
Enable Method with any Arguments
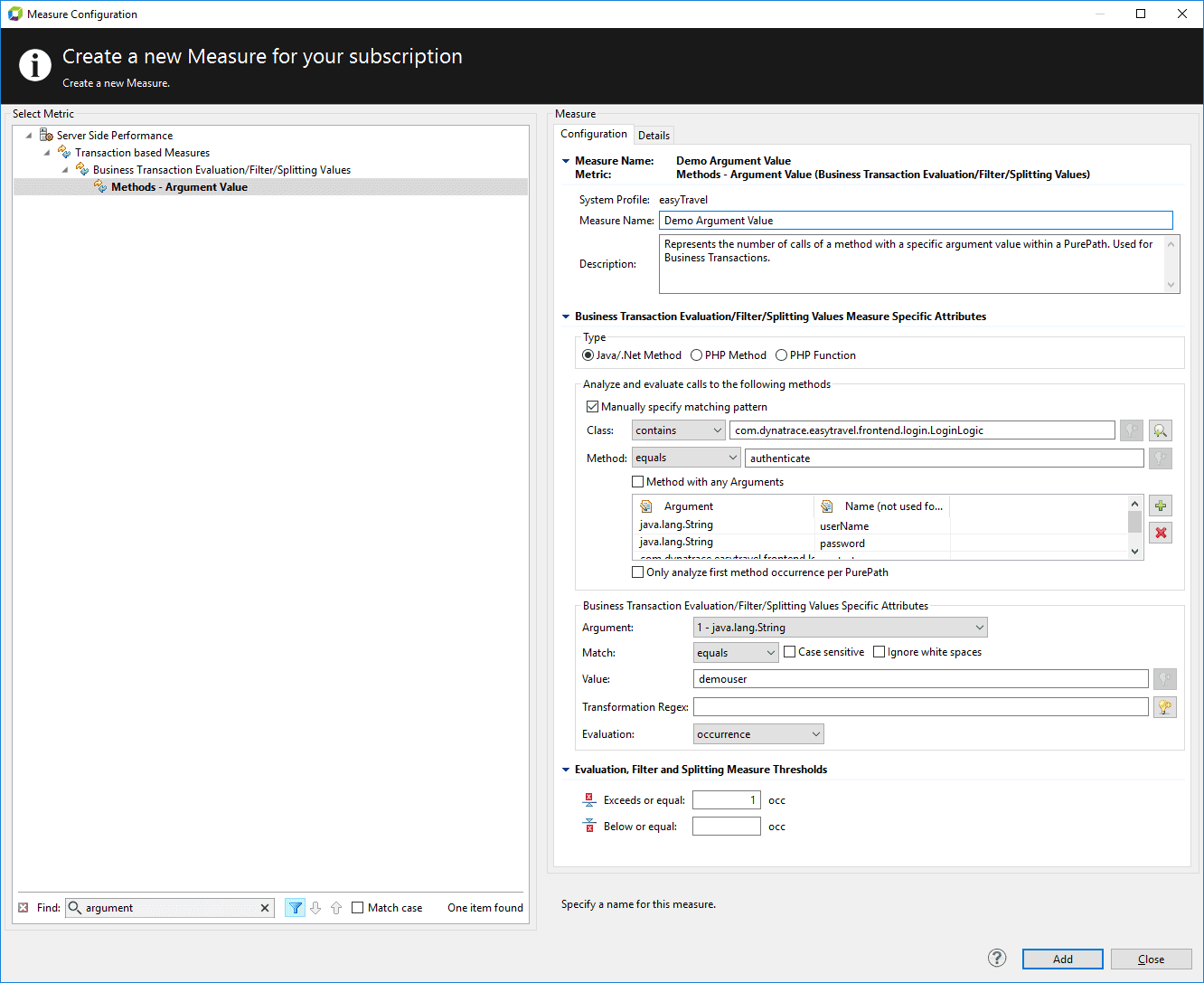click(x=637, y=482)
